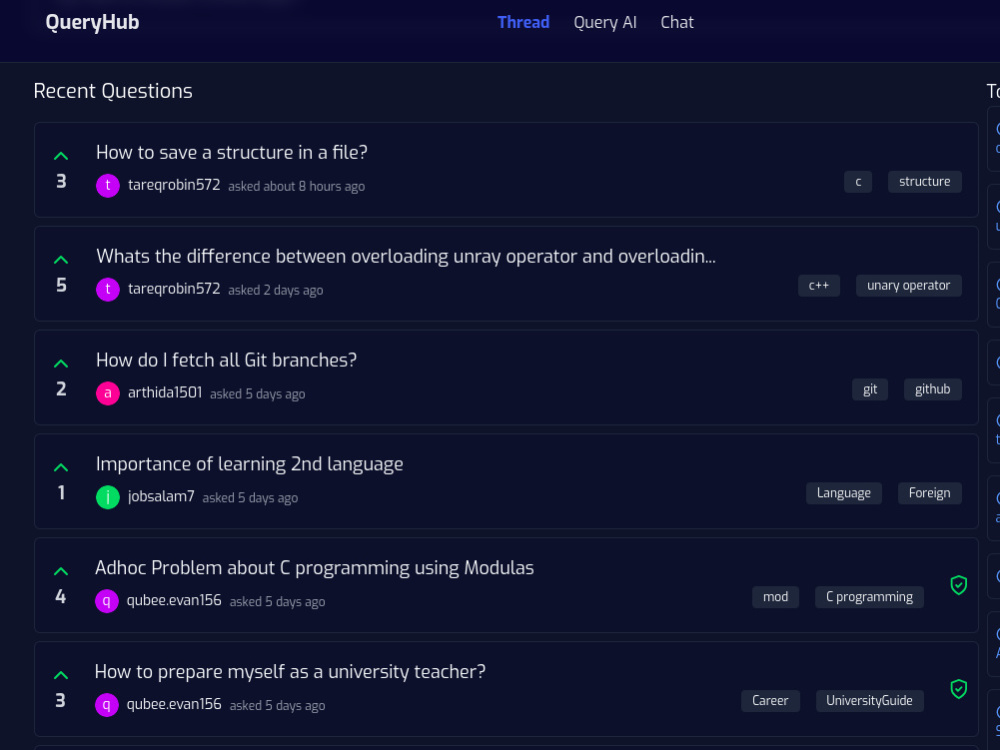The width and height of the screenshot is (1000, 750).
Task: Open 'How do I fetch all Git branches?'
Action: (226, 360)
